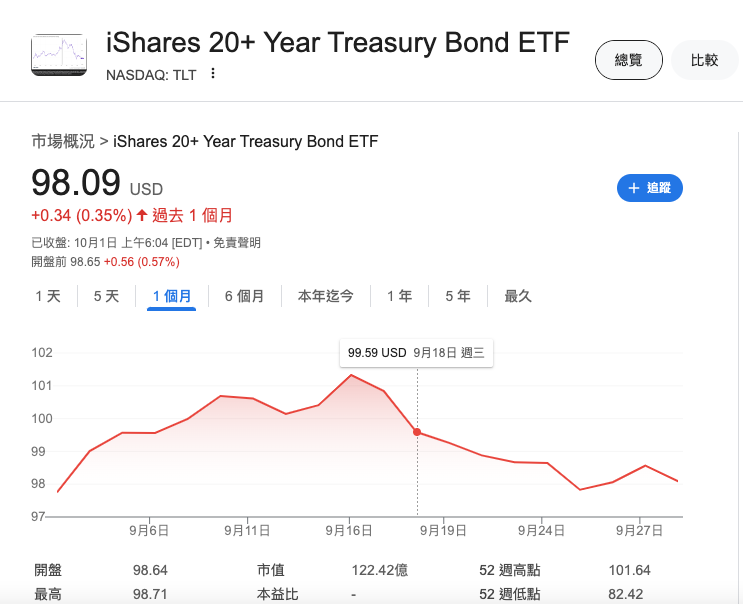Click the red marker dot on the chart
The height and width of the screenshot is (604, 743).
417,432
